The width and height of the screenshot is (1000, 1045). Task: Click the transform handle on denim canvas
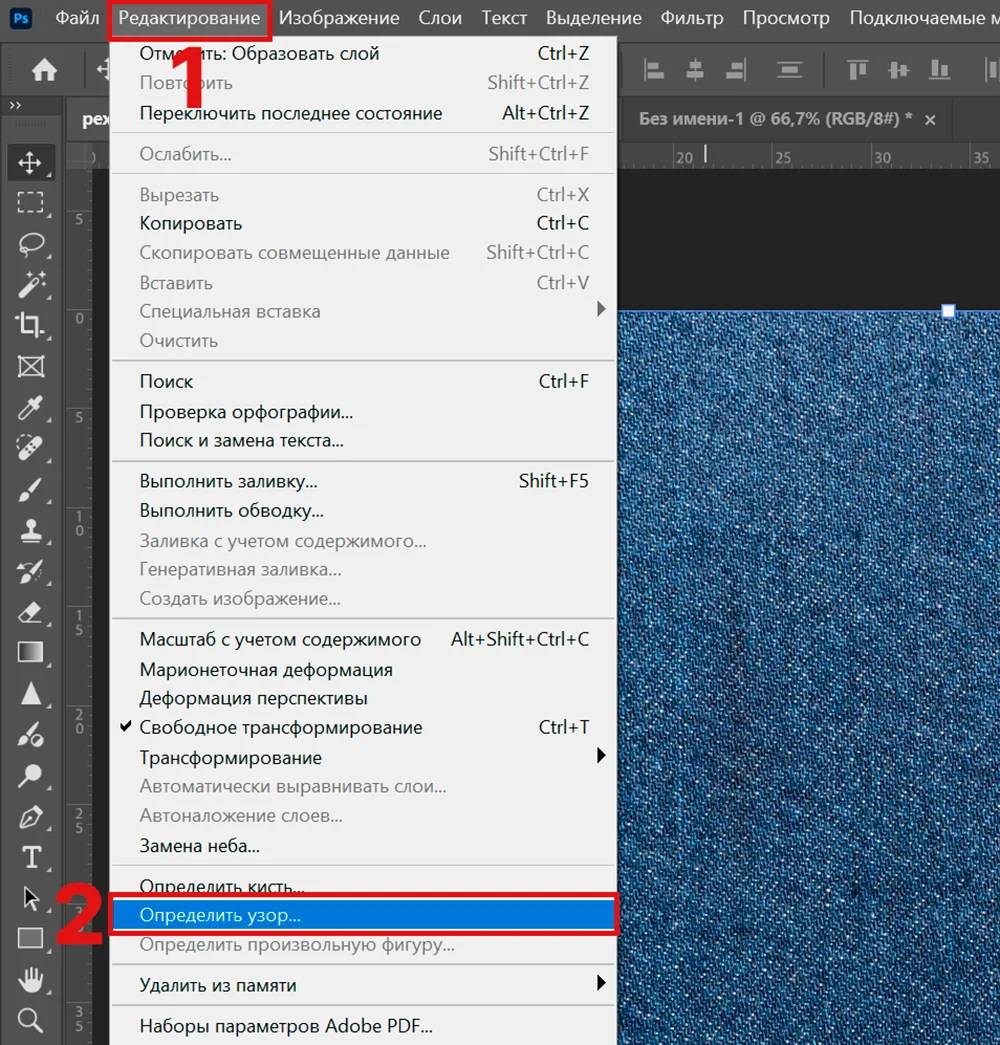949,311
